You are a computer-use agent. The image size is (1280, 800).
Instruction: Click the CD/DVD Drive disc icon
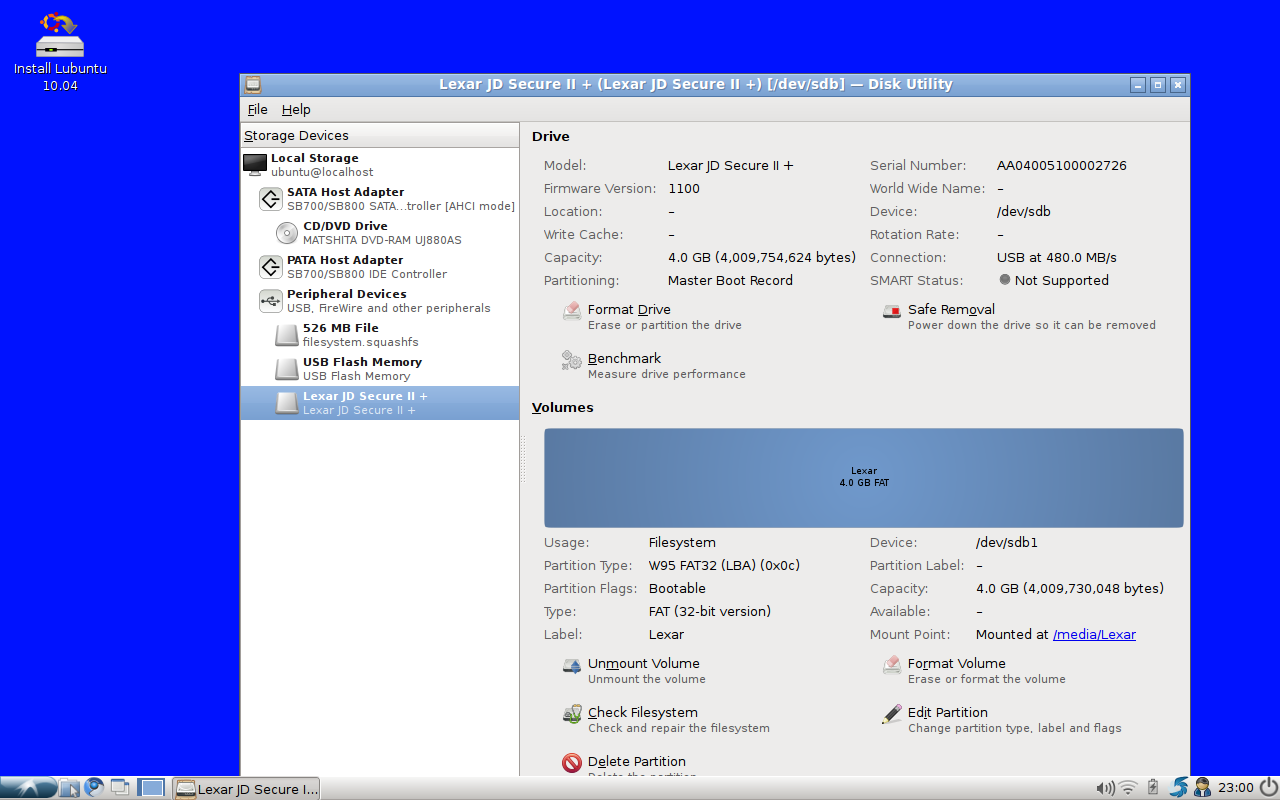[287, 233]
